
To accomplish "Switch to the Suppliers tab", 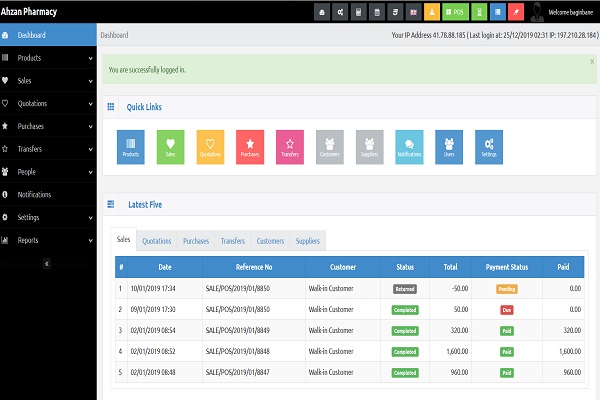I will pos(308,241).
